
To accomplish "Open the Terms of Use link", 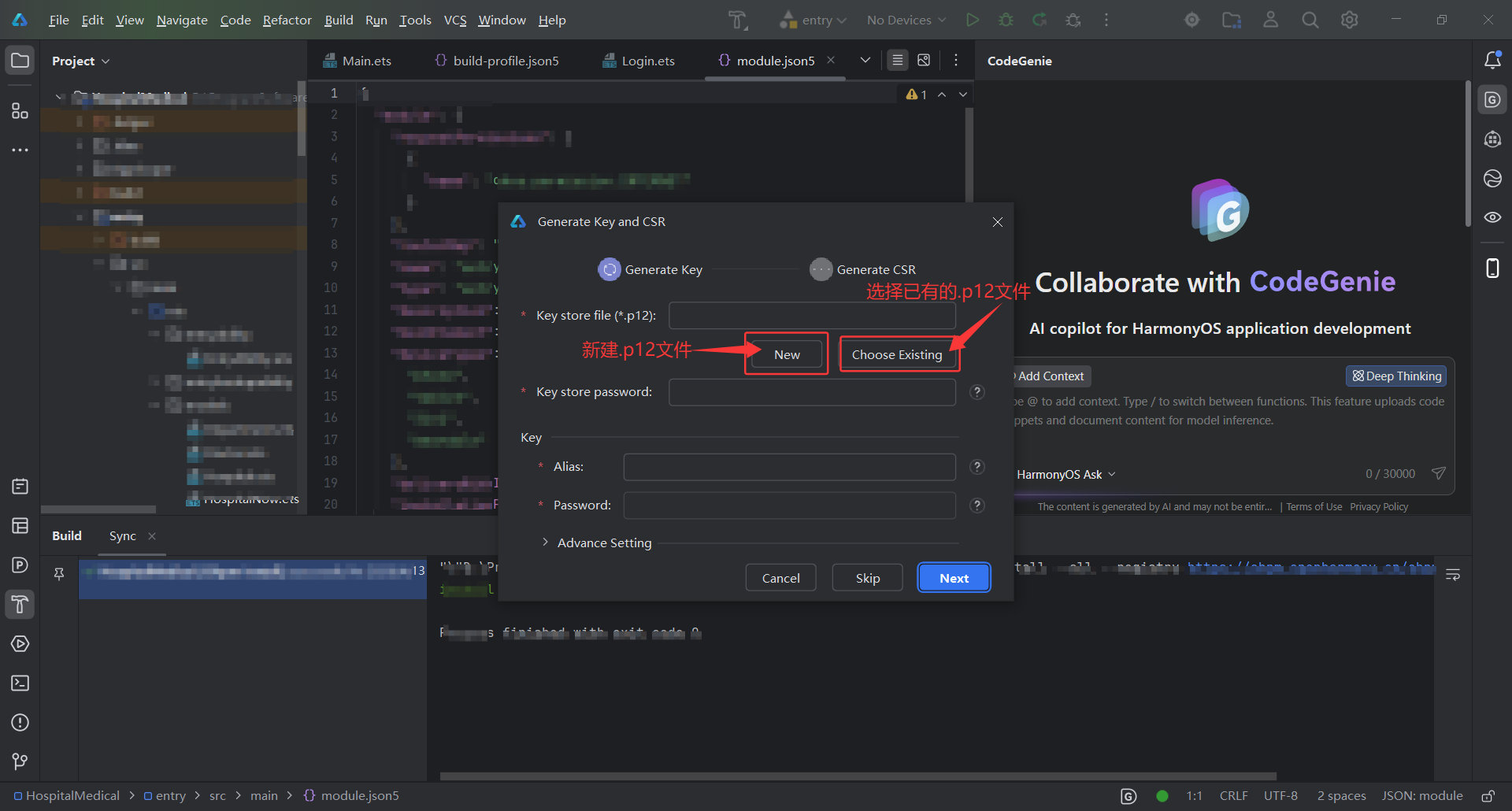I will click(1314, 507).
